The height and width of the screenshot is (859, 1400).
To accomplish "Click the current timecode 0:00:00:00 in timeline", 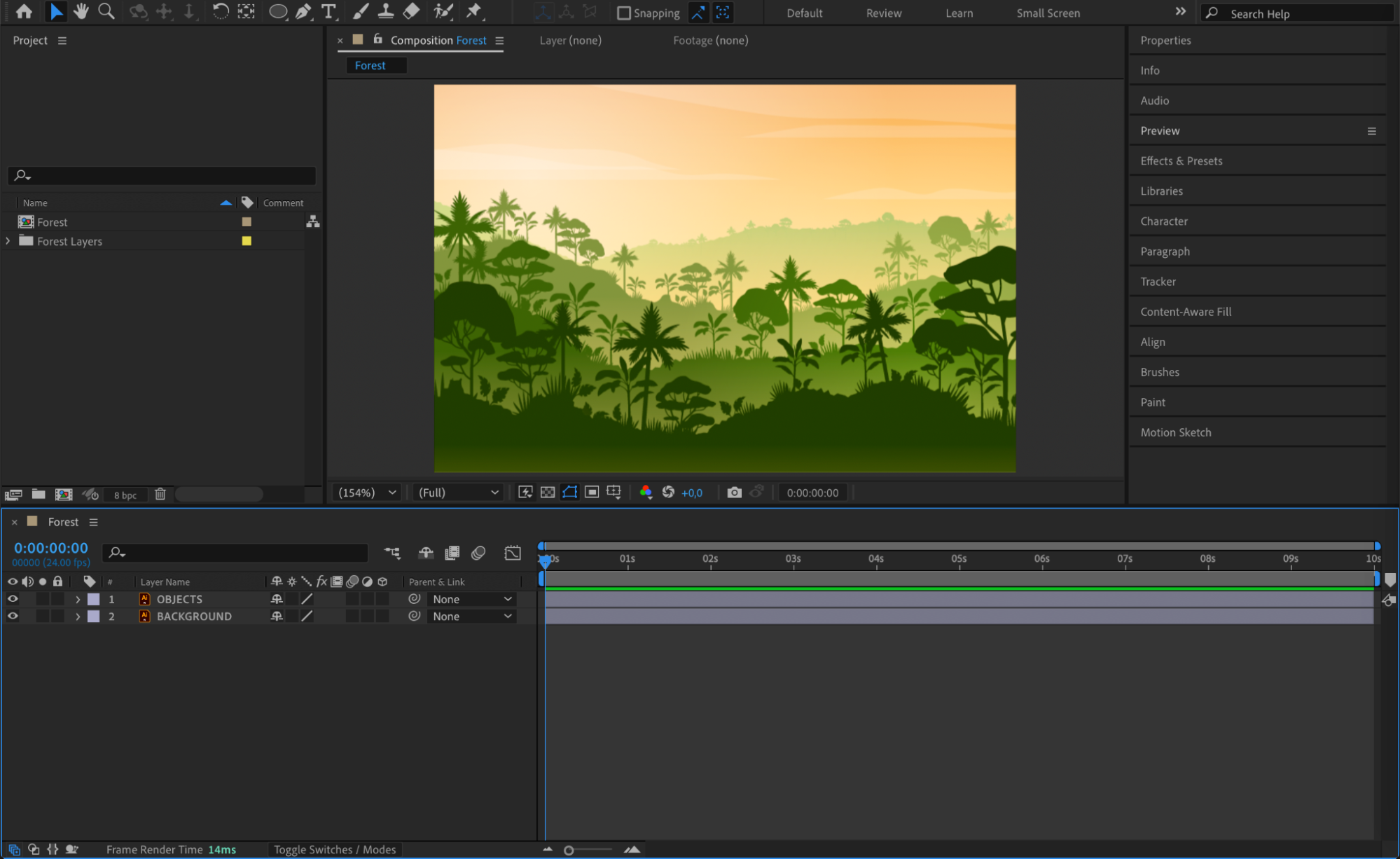I will click(x=51, y=548).
